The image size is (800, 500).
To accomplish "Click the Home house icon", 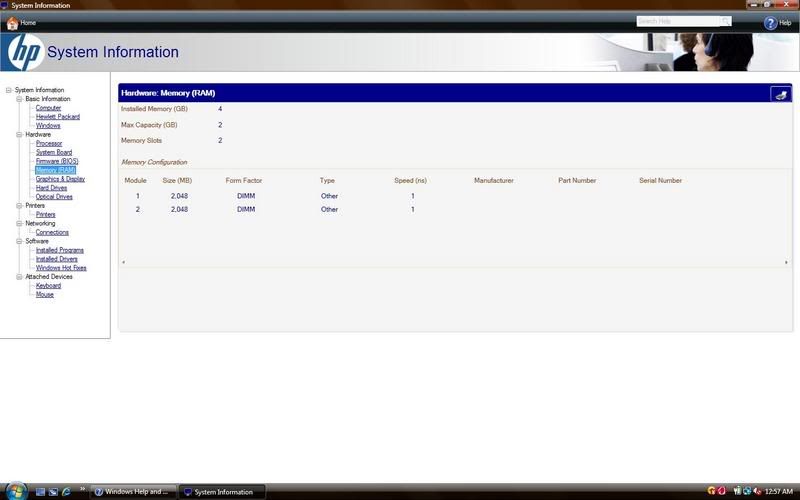I will pyautogui.click(x=12, y=23).
